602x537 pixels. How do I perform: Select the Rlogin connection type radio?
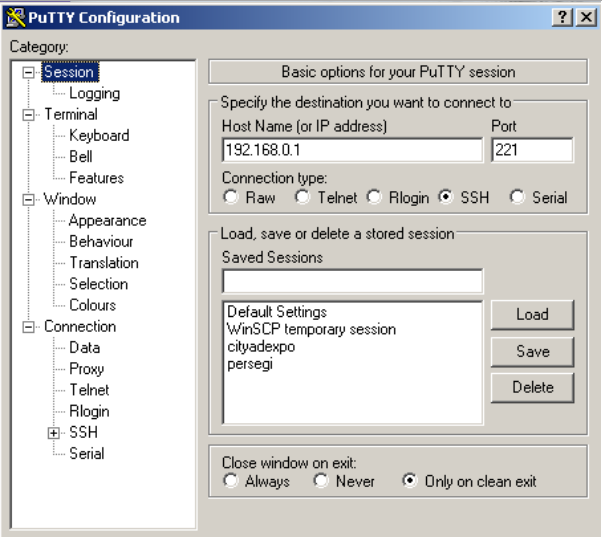pos(374,197)
